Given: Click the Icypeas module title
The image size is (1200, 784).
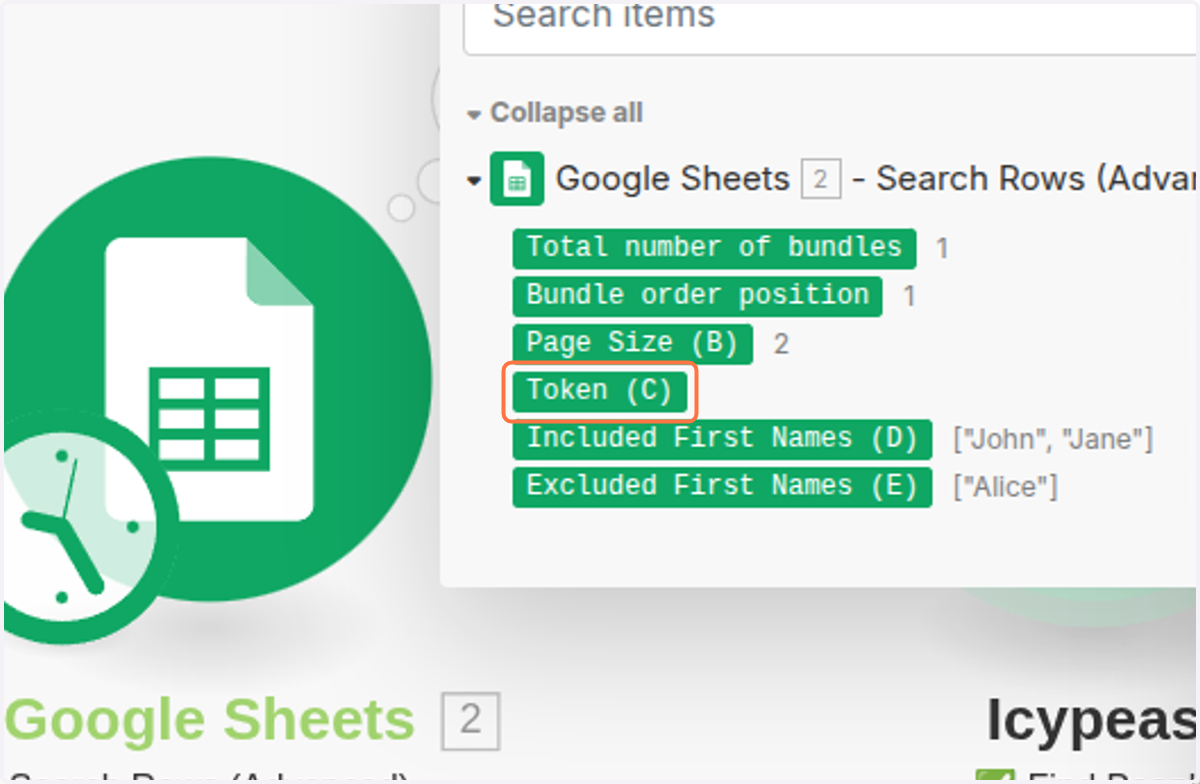Looking at the screenshot, I should [1092, 720].
